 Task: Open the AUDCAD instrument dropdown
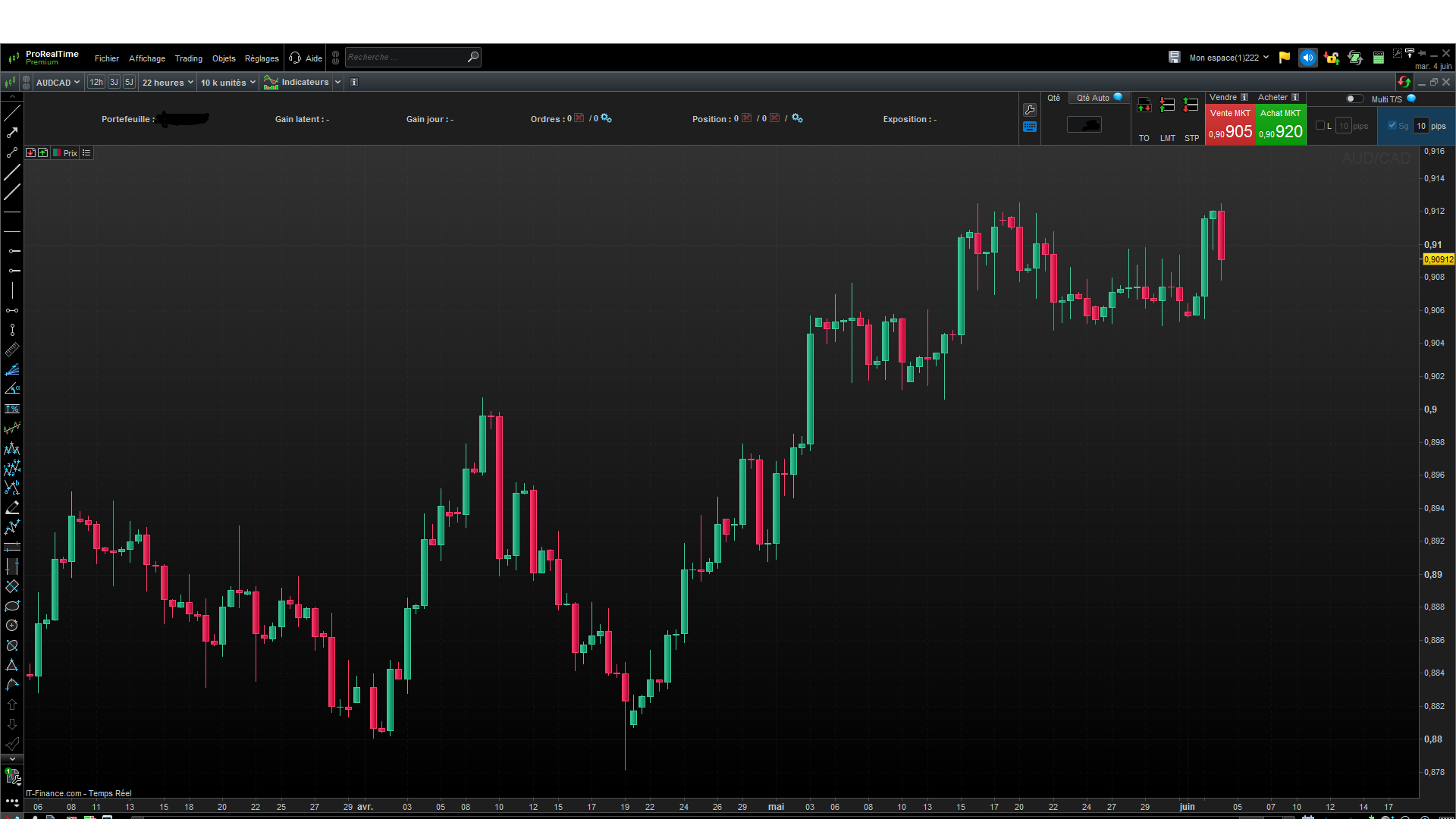pyautogui.click(x=58, y=83)
